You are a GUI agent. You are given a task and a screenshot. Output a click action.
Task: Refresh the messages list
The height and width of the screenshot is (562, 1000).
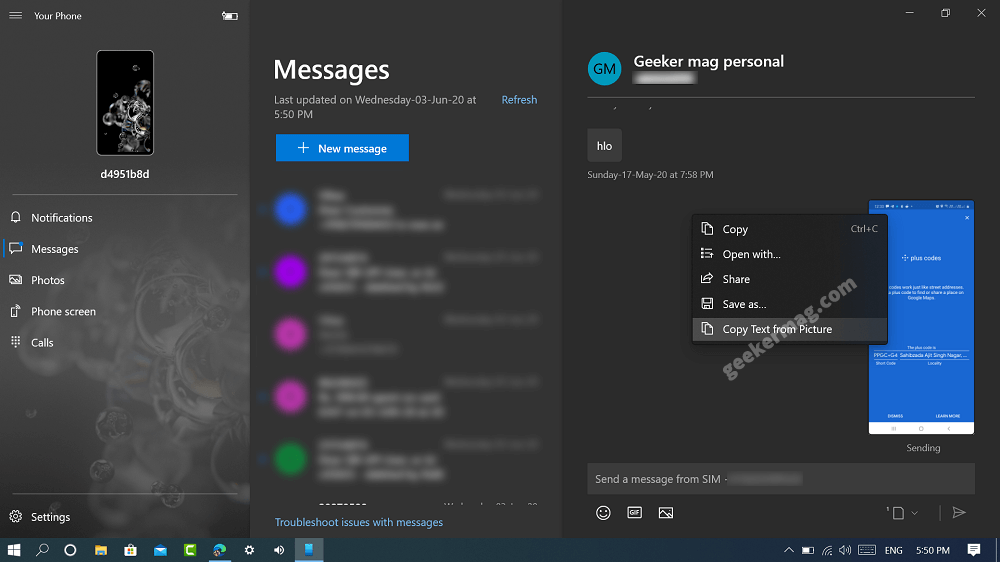[x=519, y=100]
